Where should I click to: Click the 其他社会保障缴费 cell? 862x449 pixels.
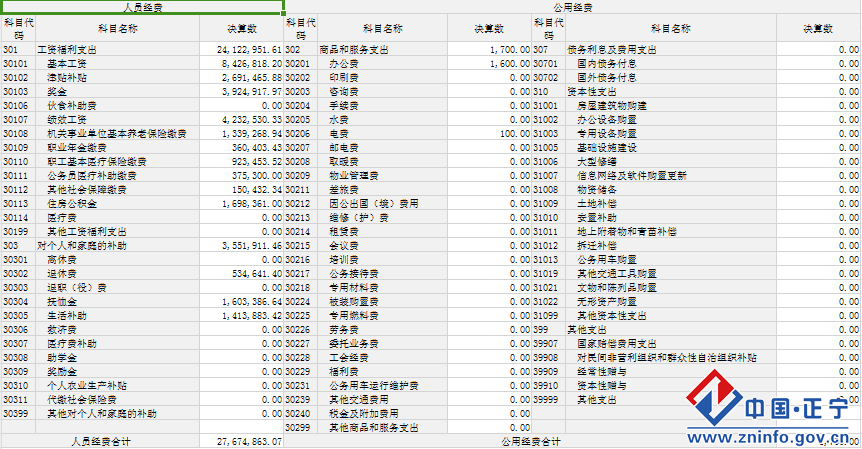tap(118, 190)
